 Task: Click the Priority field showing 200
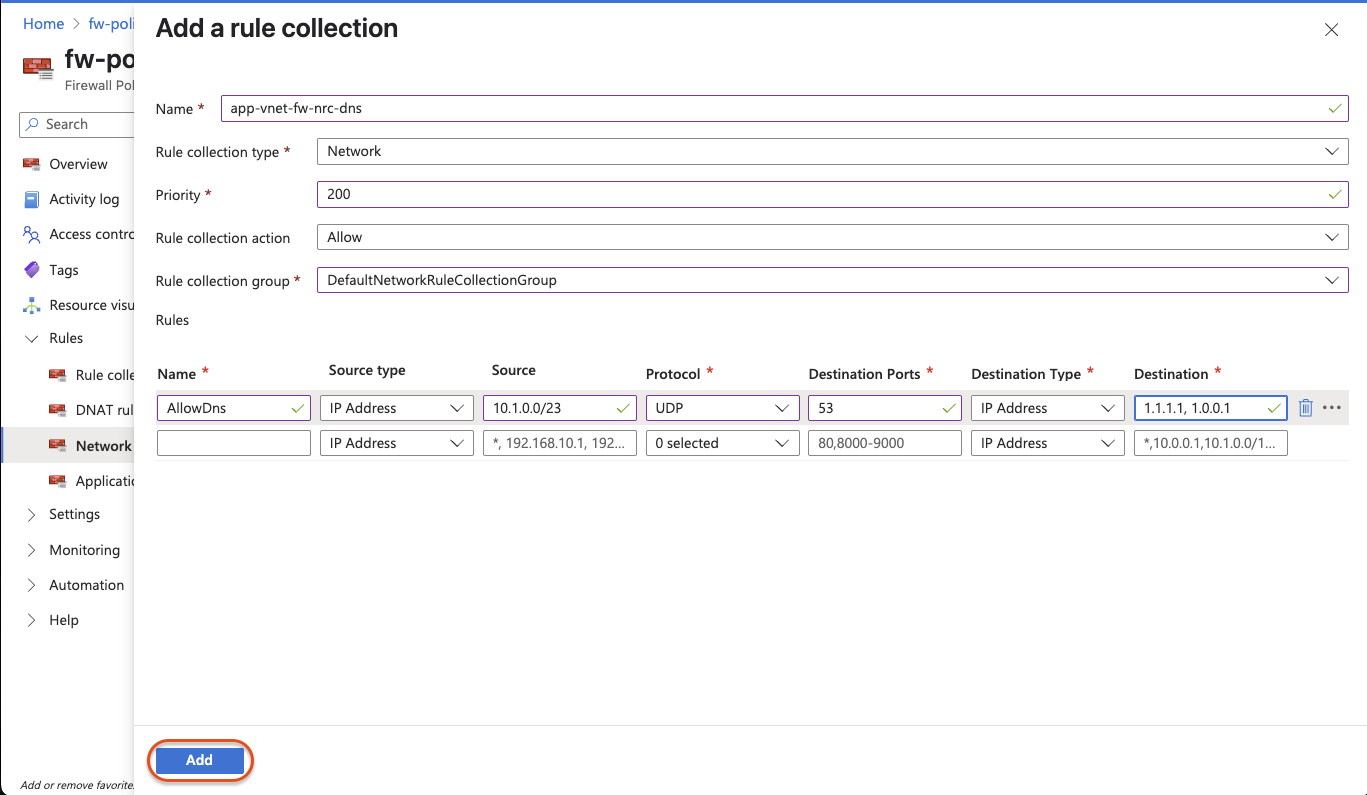(x=832, y=194)
